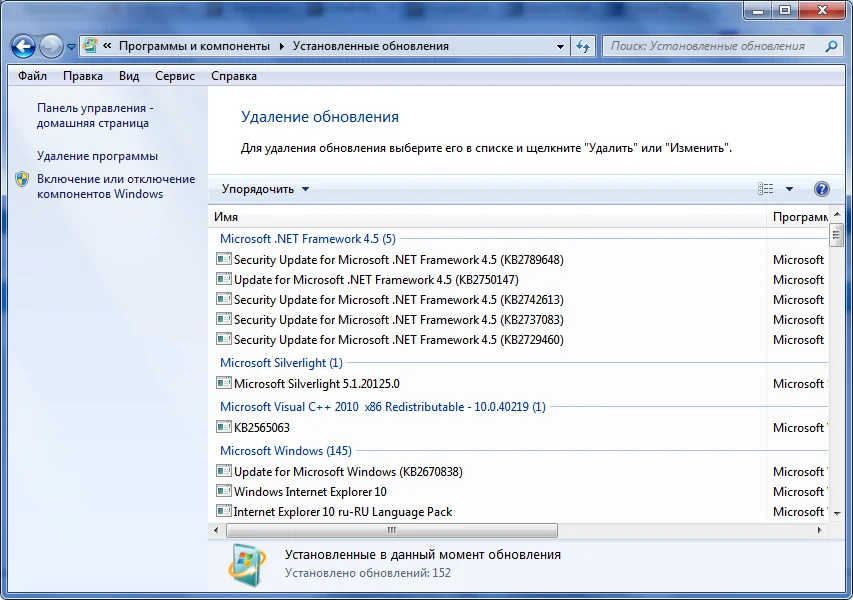Click icon of Microsoft Silverlight 5.1.20125.0

[224, 383]
